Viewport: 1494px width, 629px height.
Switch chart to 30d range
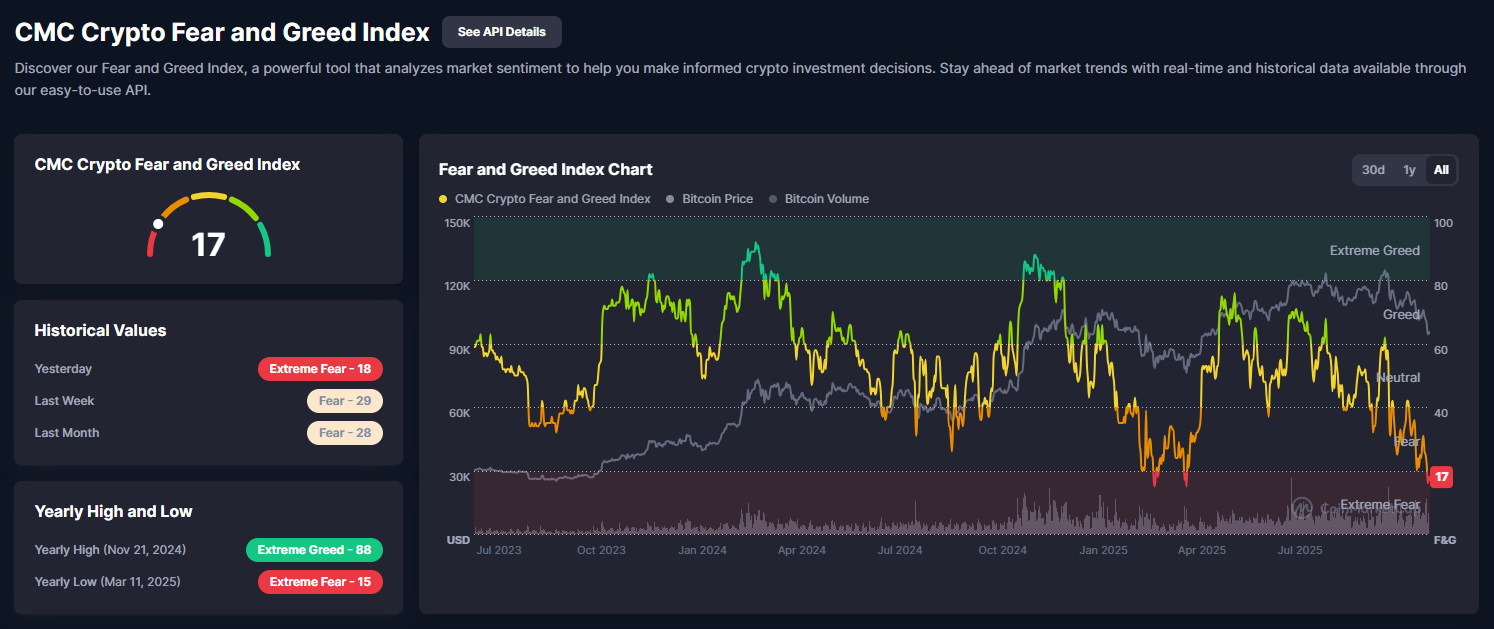tap(1373, 170)
